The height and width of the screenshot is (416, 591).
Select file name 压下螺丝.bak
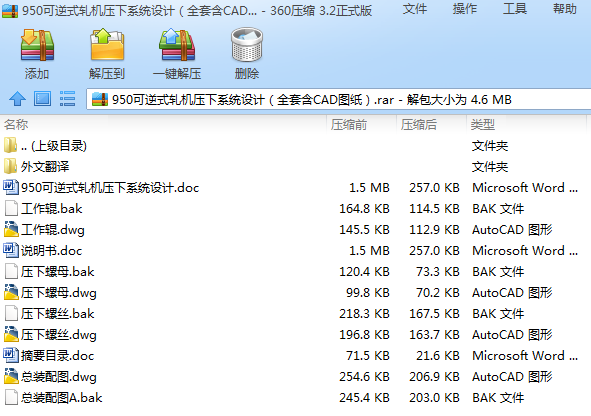(x=58, y=314)
